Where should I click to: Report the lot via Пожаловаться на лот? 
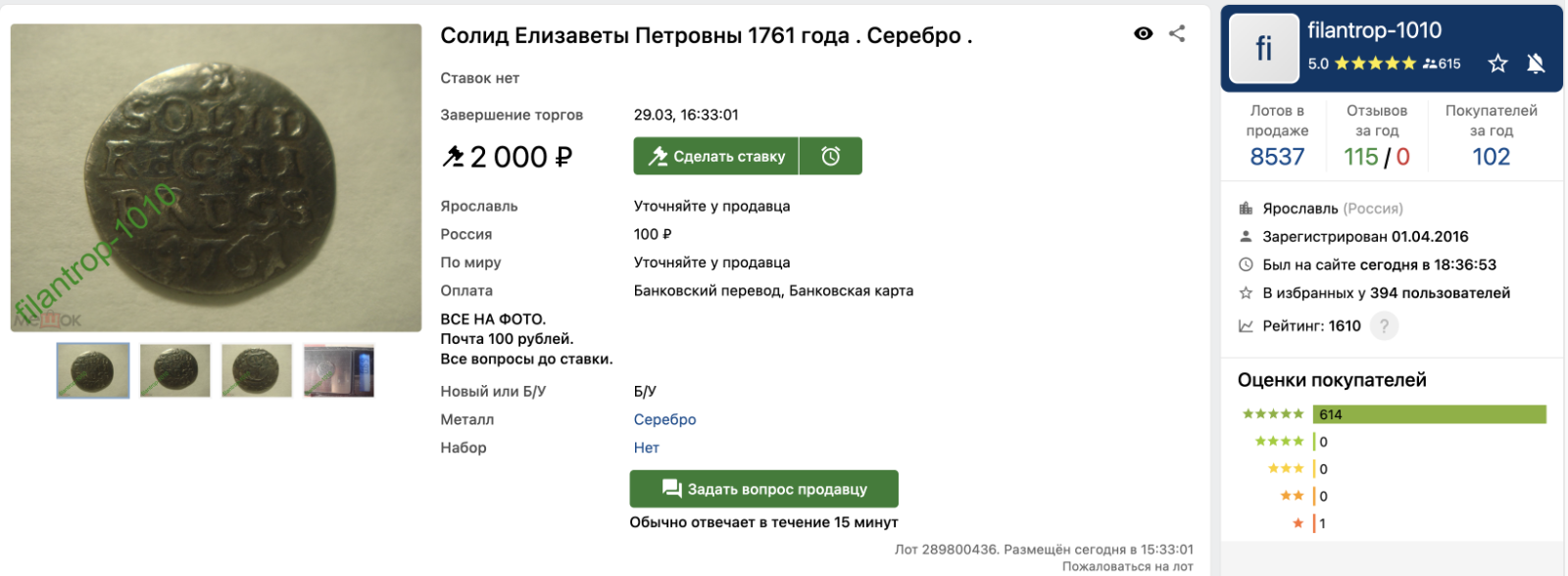coord(1128,566)
